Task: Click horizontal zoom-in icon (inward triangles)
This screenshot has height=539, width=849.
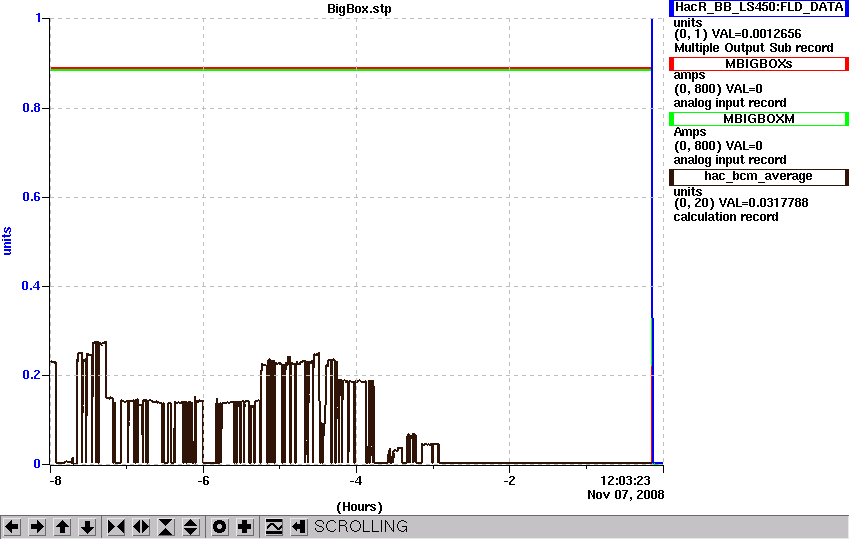Action: [116, 527]
